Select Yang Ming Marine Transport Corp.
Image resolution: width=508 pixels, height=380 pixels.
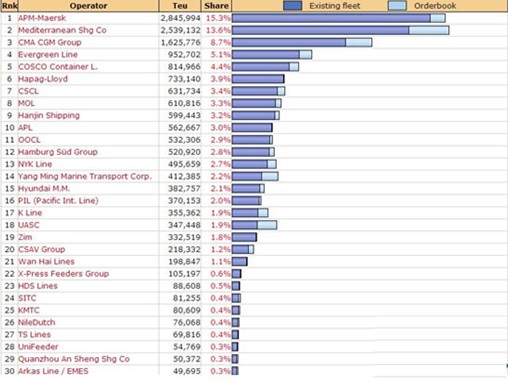85,176
